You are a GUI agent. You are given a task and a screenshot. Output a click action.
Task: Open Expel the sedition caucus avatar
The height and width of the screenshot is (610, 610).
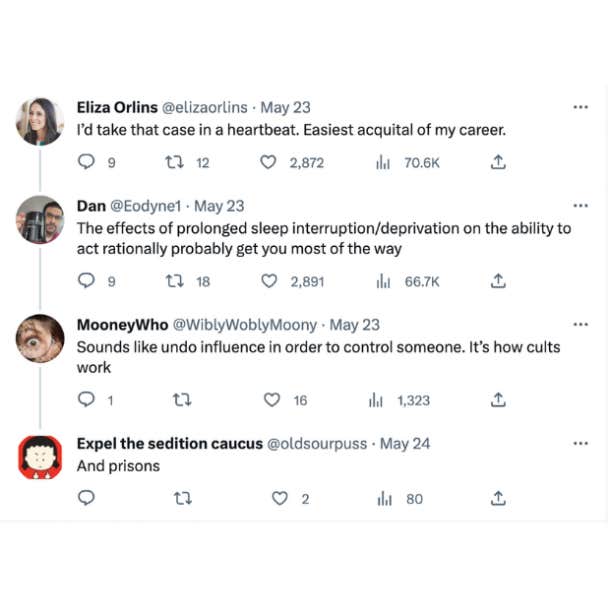coord(40,457)
